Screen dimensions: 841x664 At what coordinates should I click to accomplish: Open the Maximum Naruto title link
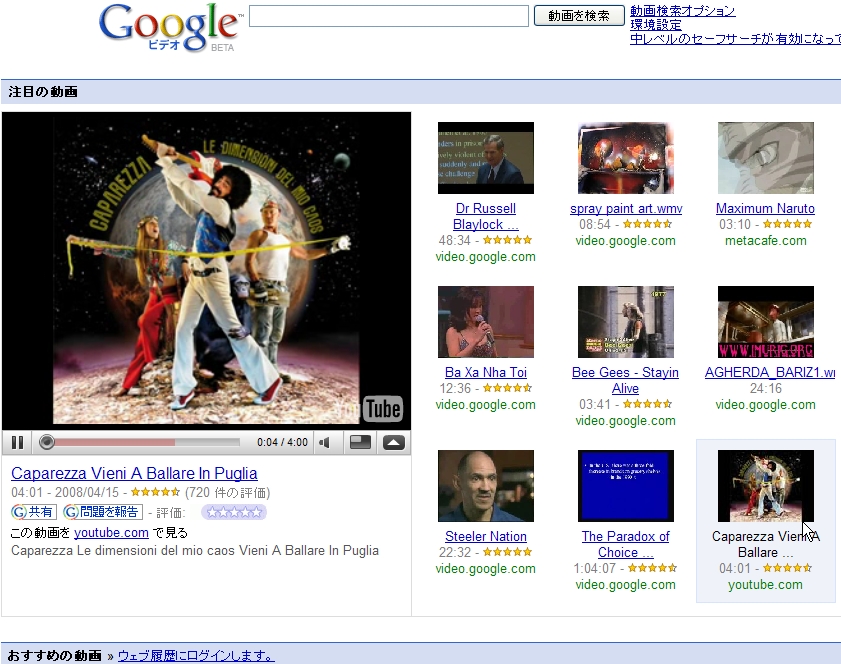(765, 208)
